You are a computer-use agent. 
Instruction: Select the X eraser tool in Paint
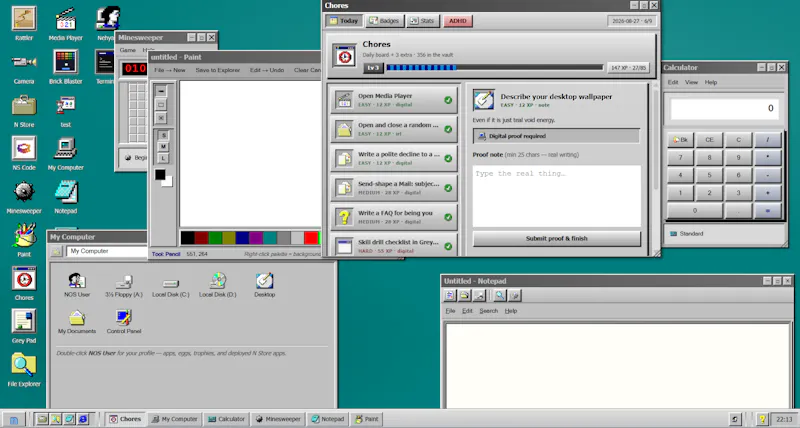[161, 118]
